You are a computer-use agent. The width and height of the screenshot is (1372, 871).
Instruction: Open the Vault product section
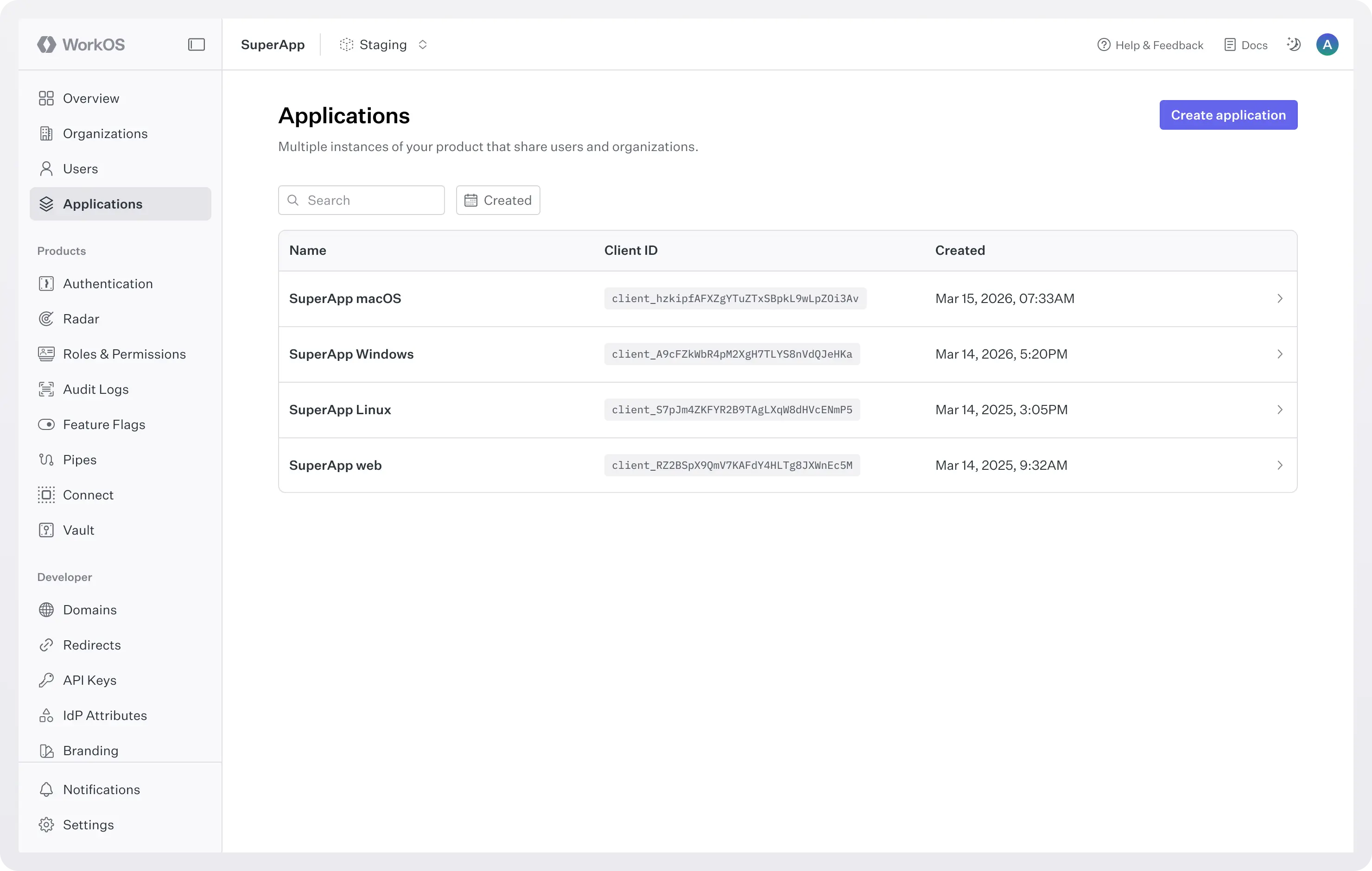click(79, 530)
